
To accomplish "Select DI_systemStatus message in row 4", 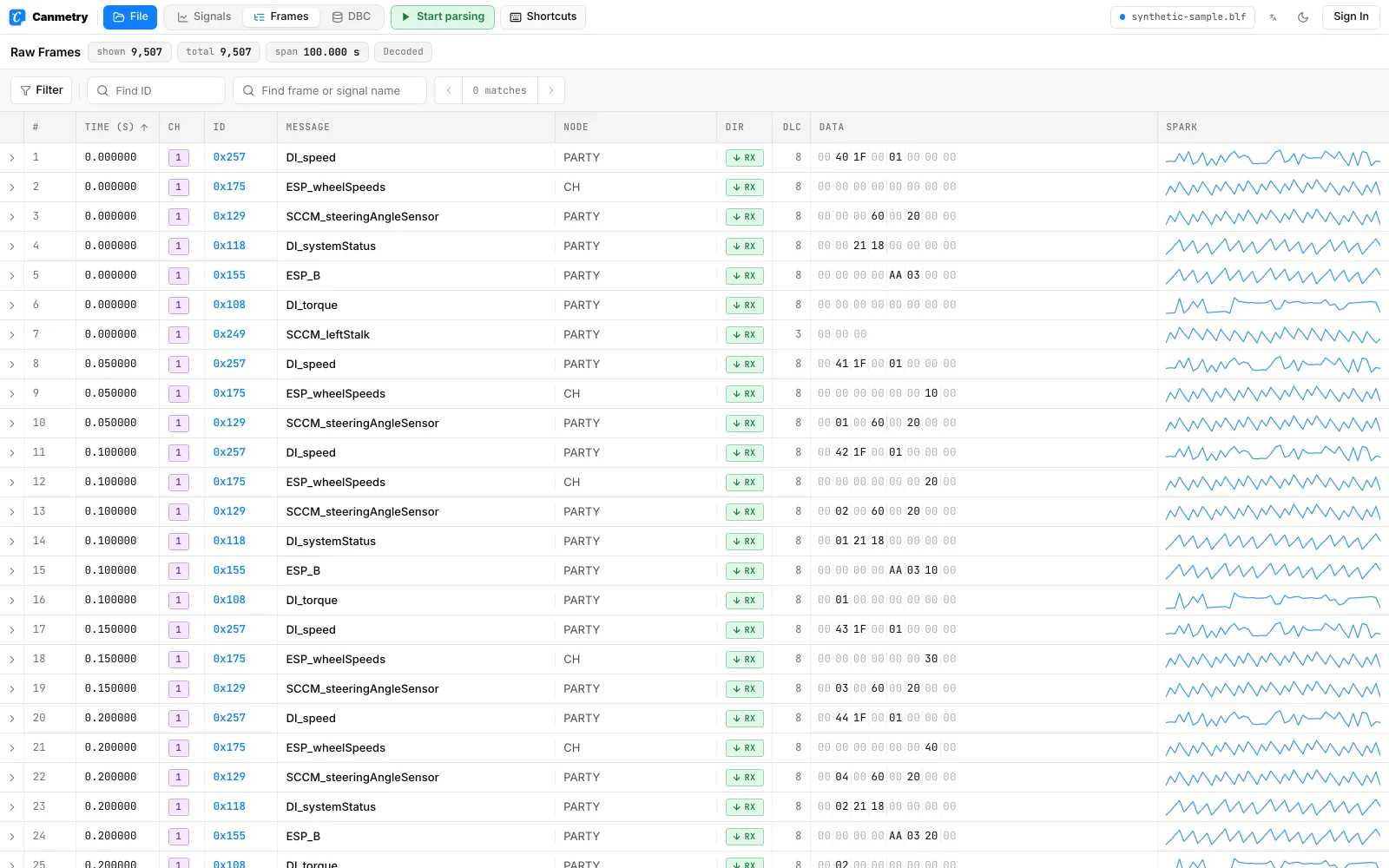I will (x=331, y=247).
